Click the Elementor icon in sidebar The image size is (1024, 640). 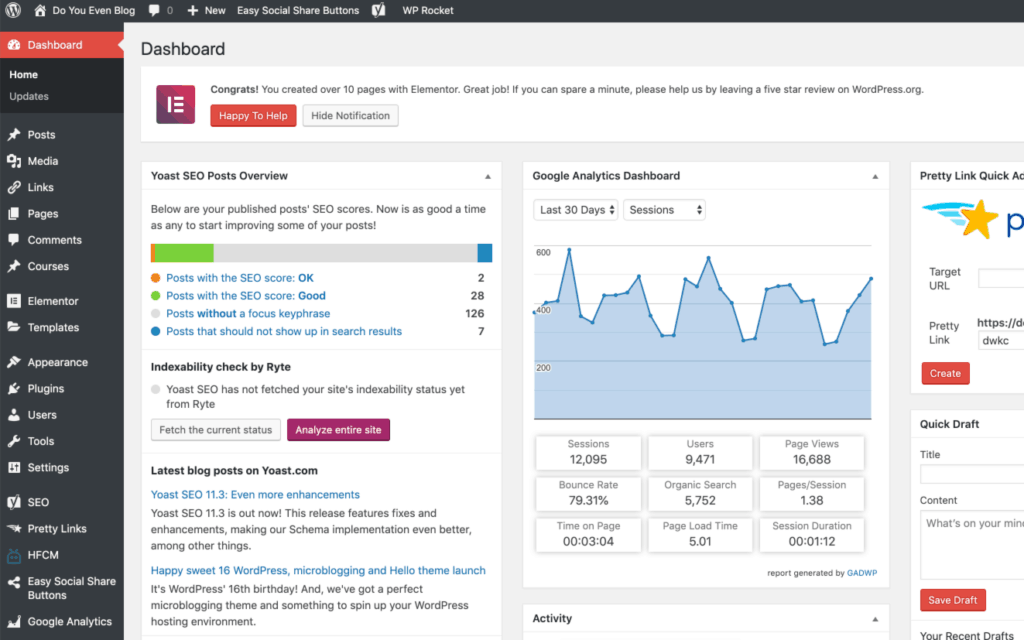coord(14,301)
